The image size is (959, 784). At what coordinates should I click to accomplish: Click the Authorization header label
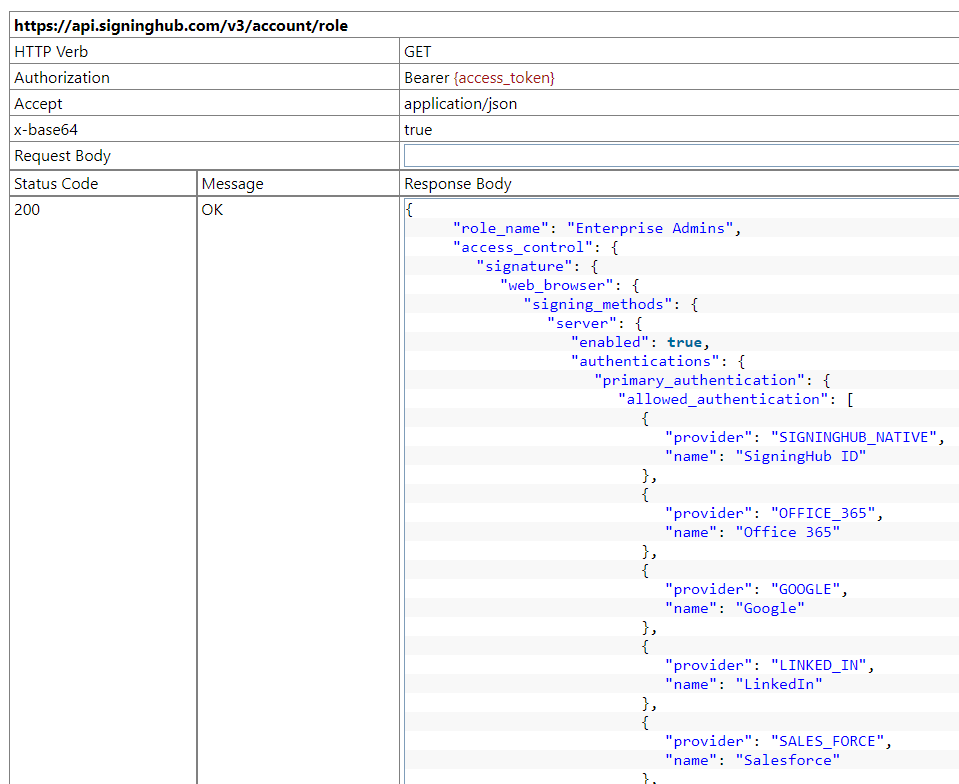tap(62, 78)
